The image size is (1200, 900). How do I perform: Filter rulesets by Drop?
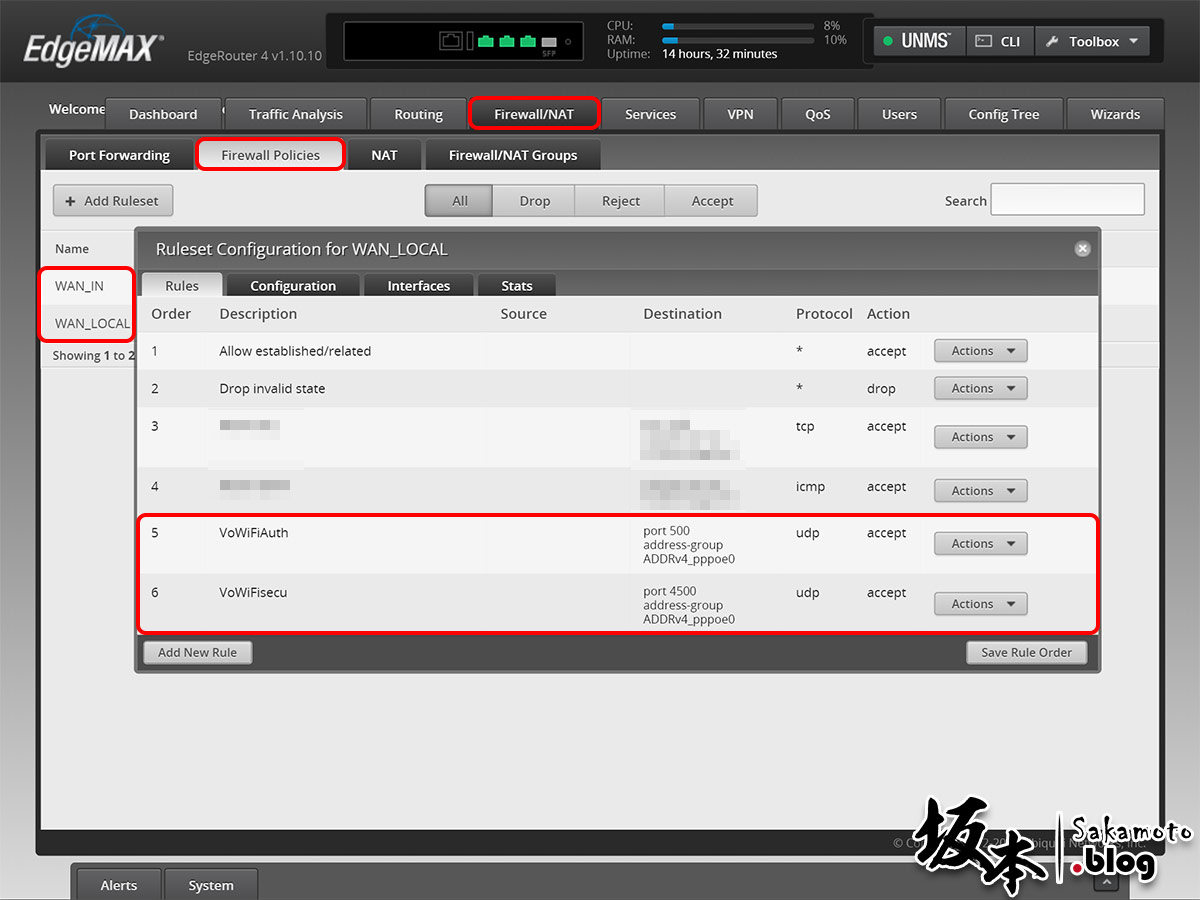click(x=534, y=201)
